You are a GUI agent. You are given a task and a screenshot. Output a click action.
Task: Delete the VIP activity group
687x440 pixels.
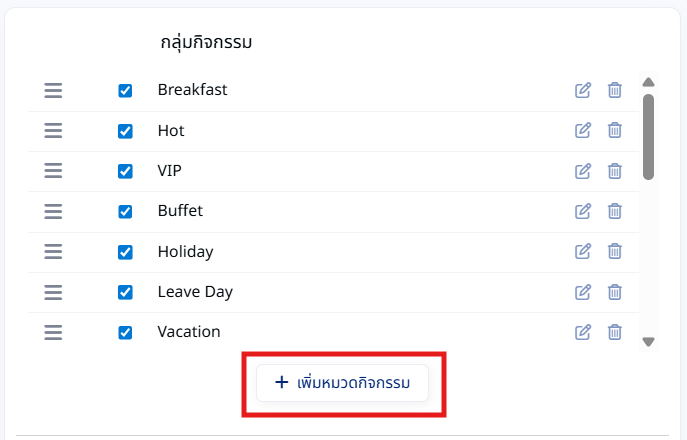click(615, 171)
